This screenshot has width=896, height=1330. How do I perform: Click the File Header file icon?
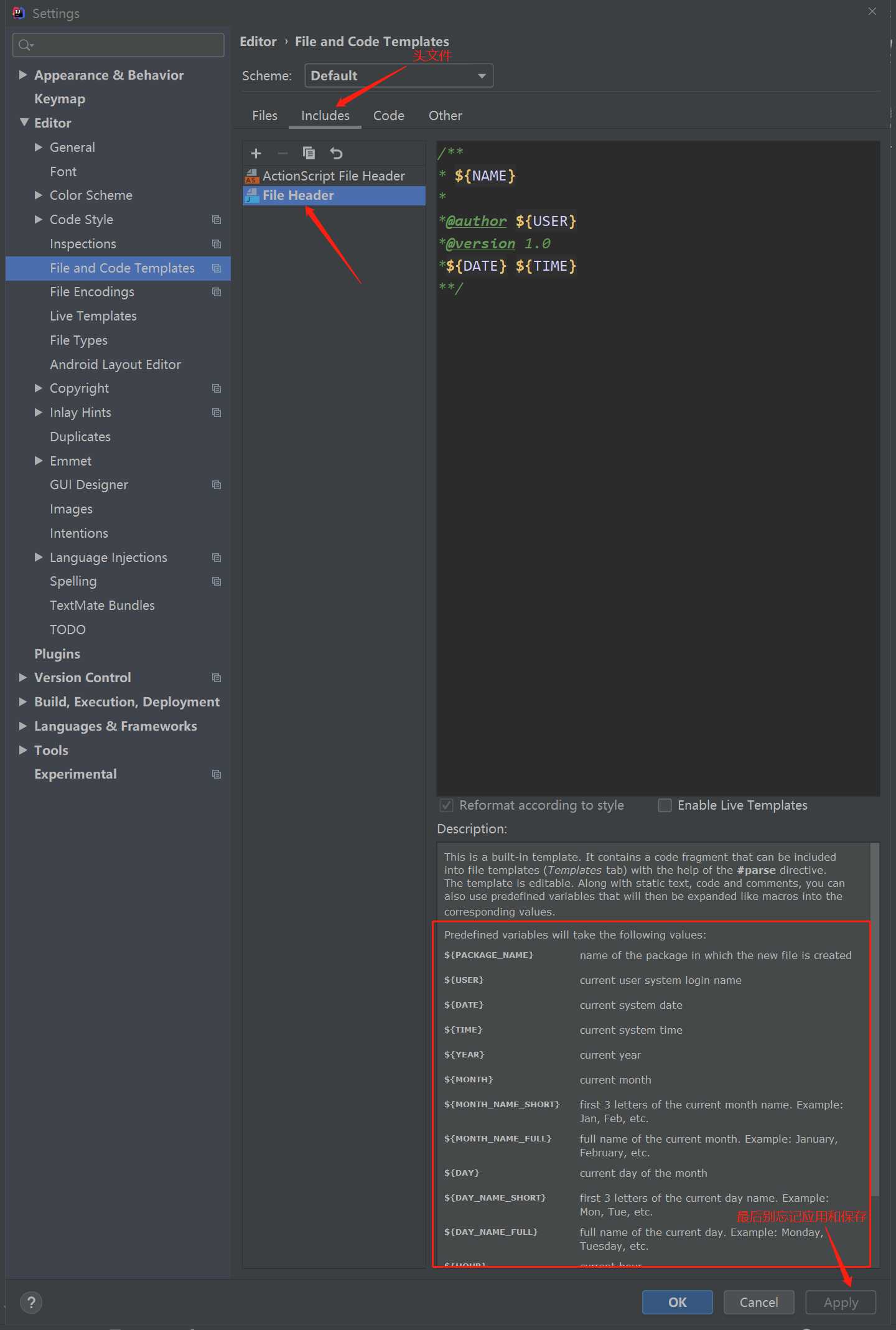coord(252,195)
